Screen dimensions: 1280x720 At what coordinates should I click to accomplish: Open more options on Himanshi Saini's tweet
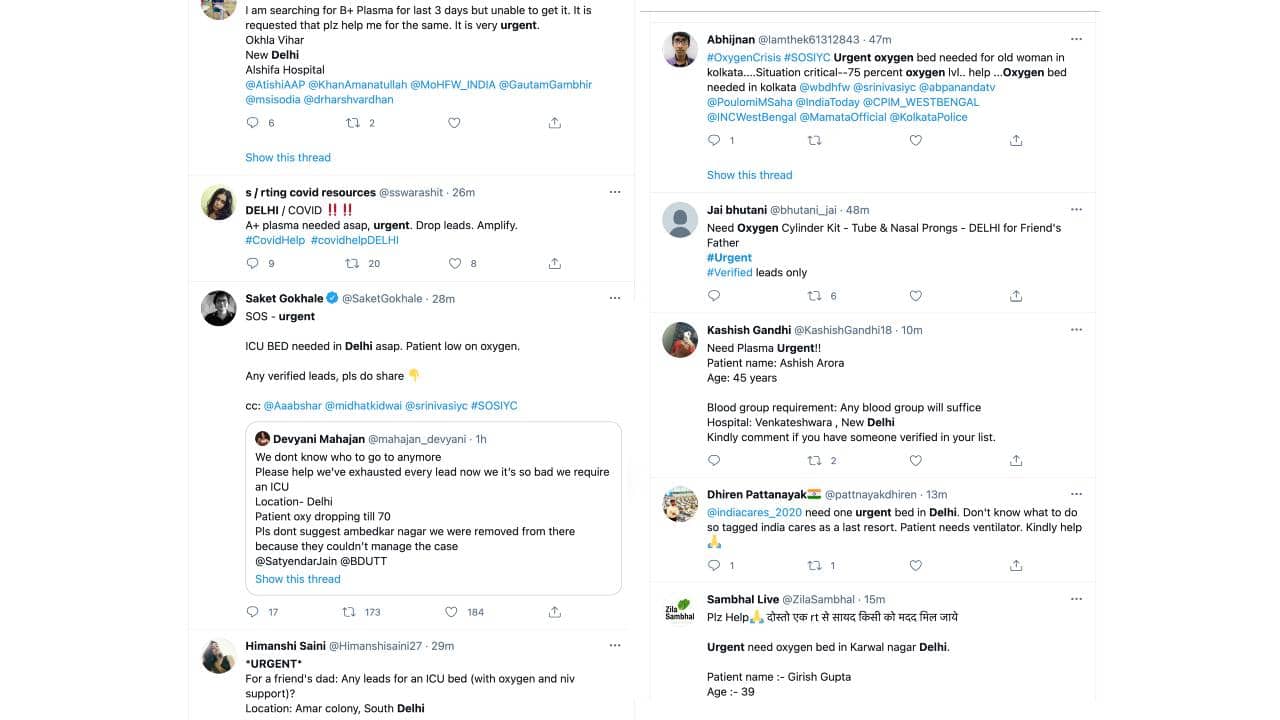point(615,646)
